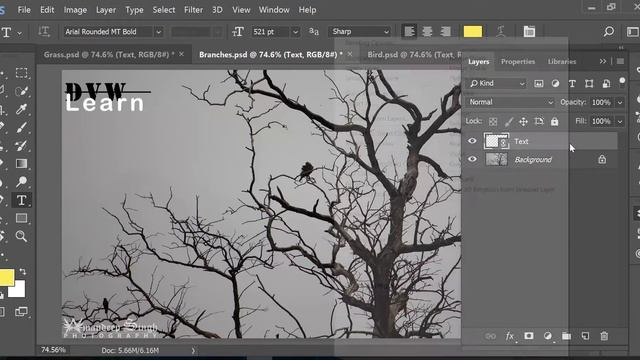Image resolution: width=640 pixels, height=360 pixels.
Task: Link layers icon in Layers panel
Action: (x=491, y=336)
